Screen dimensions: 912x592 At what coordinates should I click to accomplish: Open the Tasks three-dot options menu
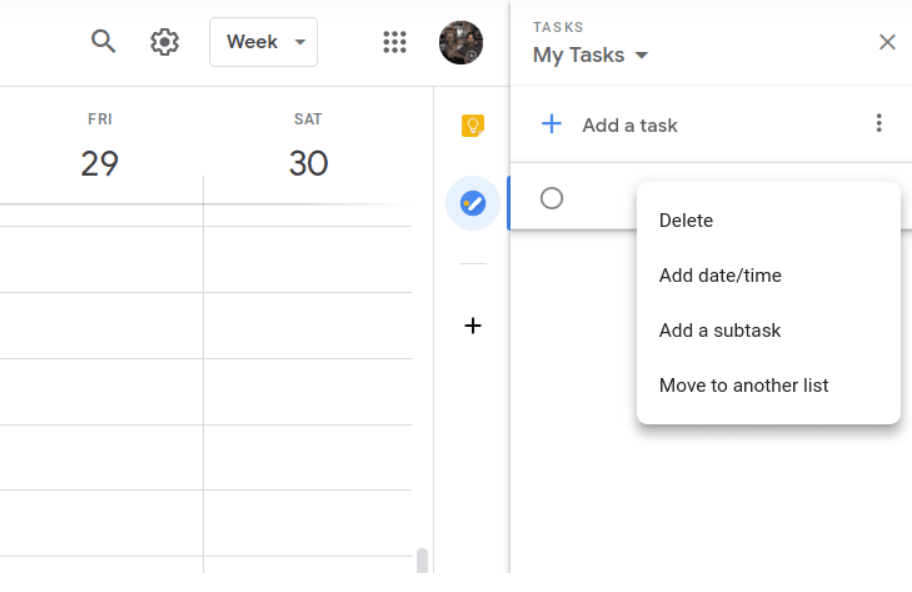[879, 123]
